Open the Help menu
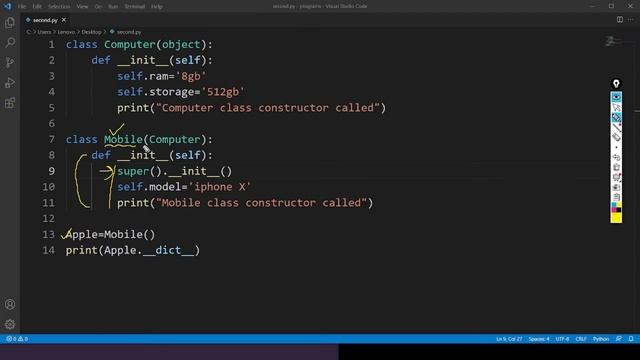This screenshot has width=640, height=360. (157, 7)
